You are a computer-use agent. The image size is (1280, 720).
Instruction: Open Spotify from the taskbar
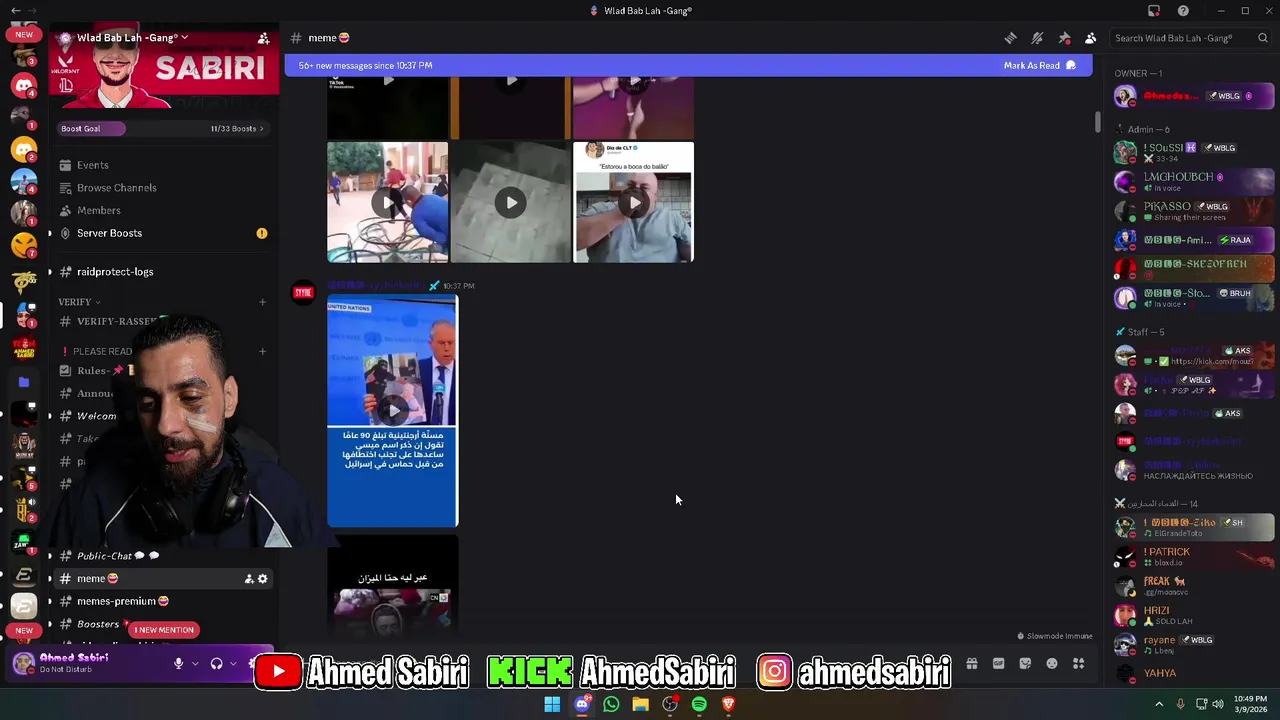(x=699, y=704)
